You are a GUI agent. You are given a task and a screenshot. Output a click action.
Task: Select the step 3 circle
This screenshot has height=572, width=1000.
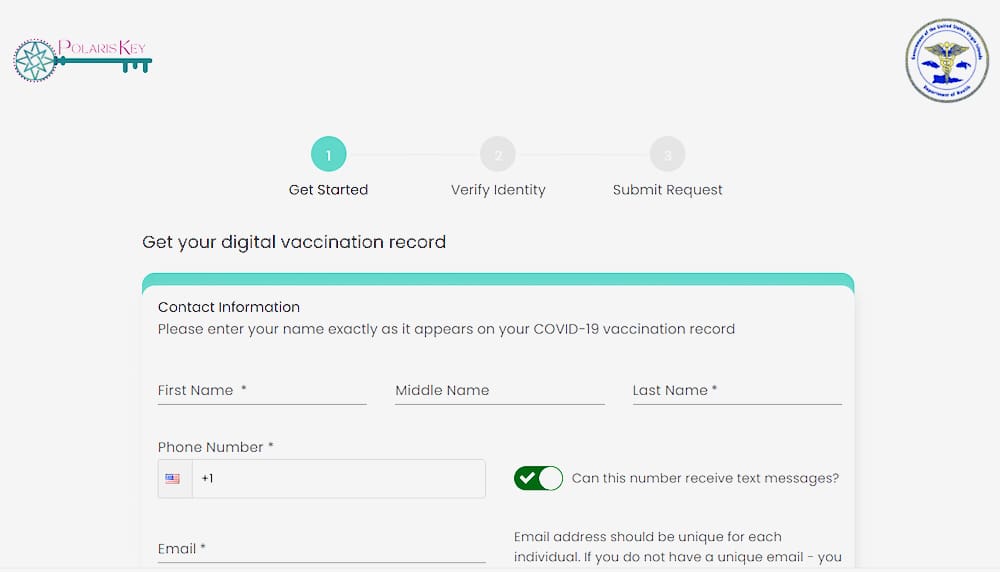click(667, 154)
